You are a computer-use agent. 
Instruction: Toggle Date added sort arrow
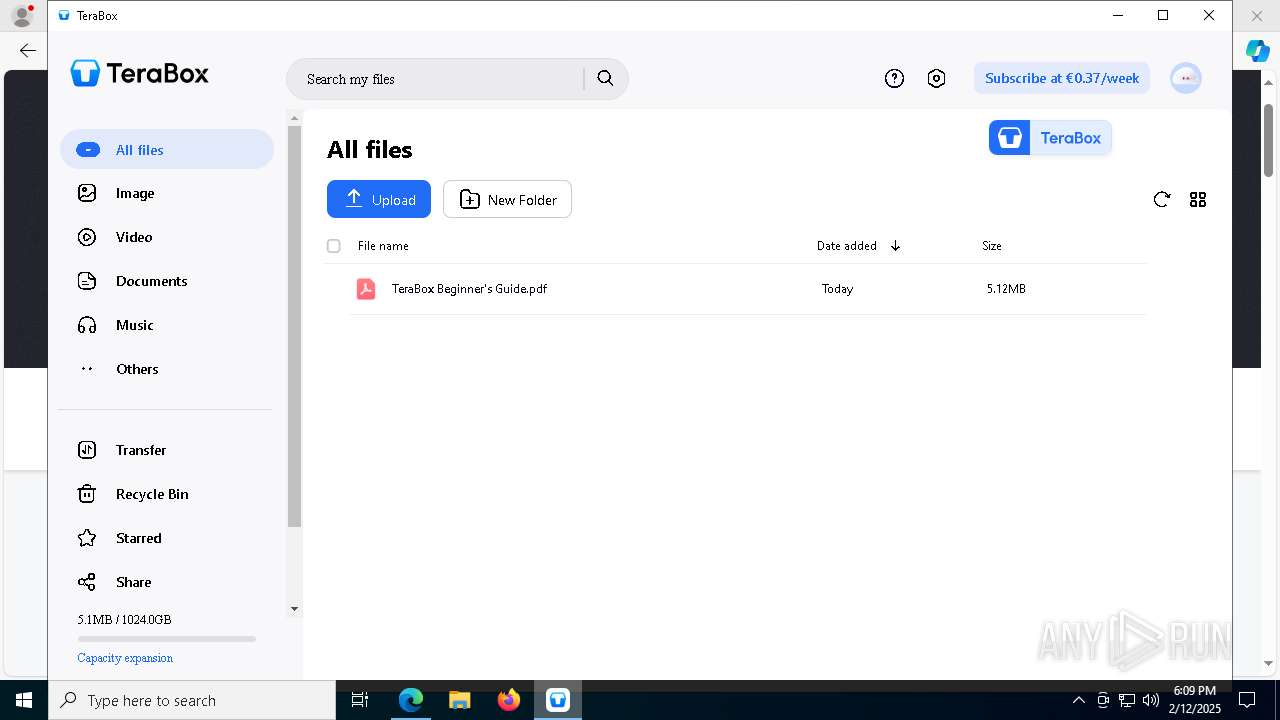point(895,246)
